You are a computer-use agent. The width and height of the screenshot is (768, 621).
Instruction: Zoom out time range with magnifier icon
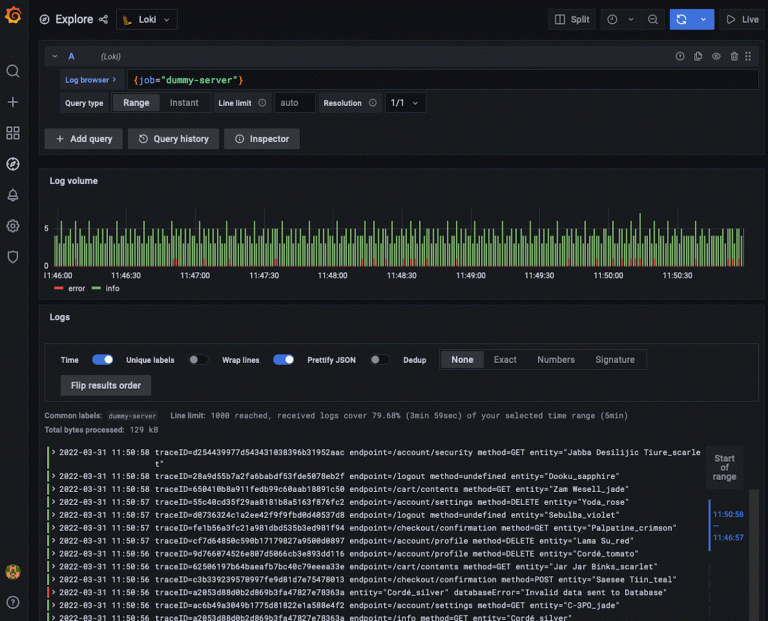653,19
